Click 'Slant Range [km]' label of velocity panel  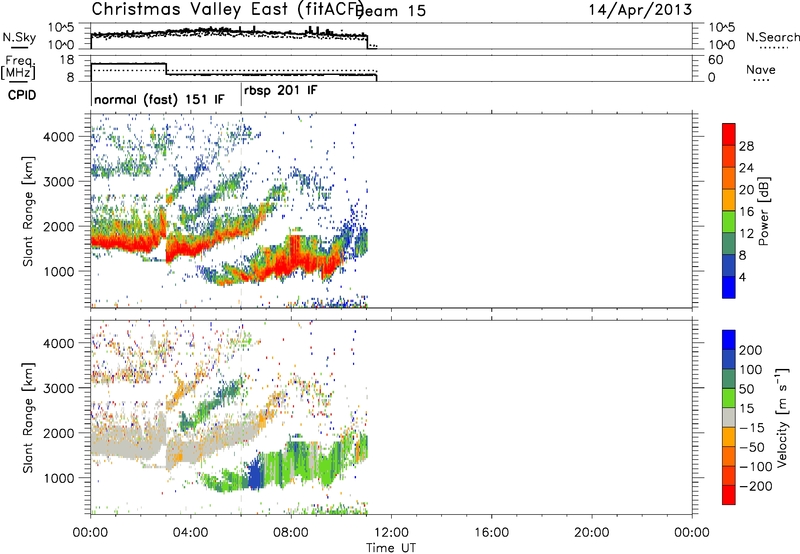click(x=28, y=418)
